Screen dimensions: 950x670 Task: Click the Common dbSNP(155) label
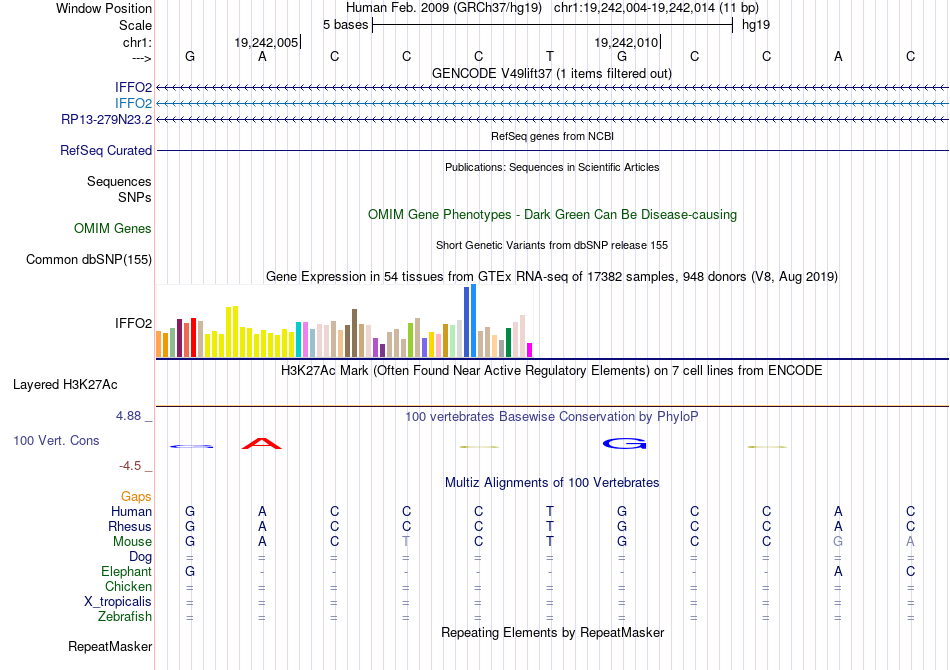pyautogui.click(x=88, y=259)
